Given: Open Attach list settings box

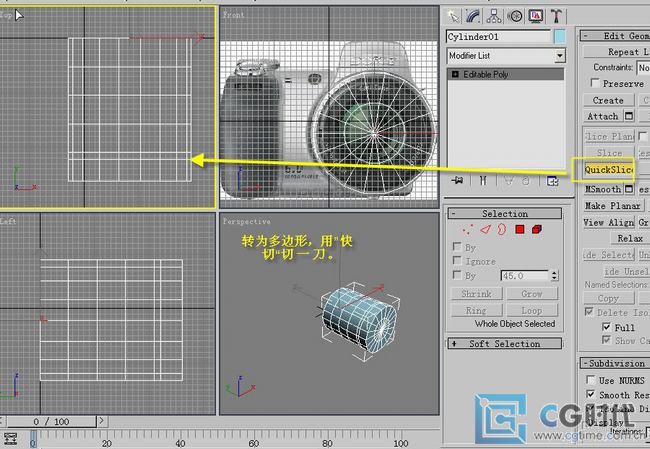Looking at the screenshot, I should point(629,116).
